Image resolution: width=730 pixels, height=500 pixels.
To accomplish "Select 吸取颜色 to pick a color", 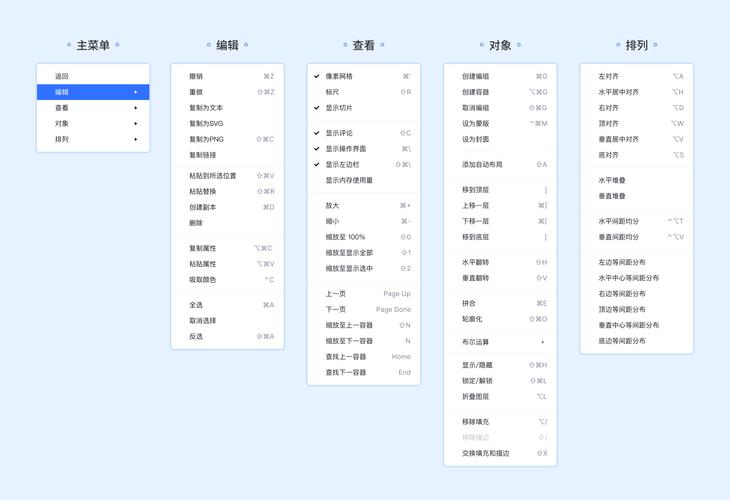I will (202, 280).
